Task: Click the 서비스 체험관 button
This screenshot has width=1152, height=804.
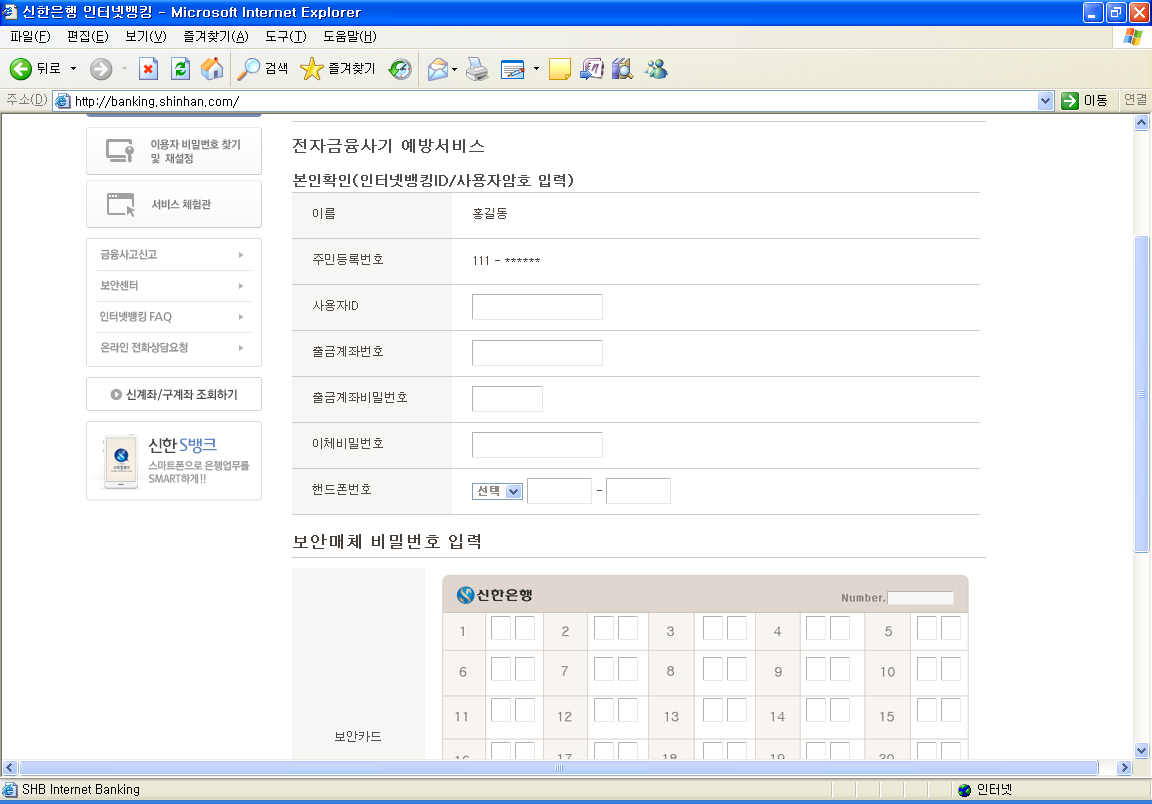Action: (x=174, y=204)
